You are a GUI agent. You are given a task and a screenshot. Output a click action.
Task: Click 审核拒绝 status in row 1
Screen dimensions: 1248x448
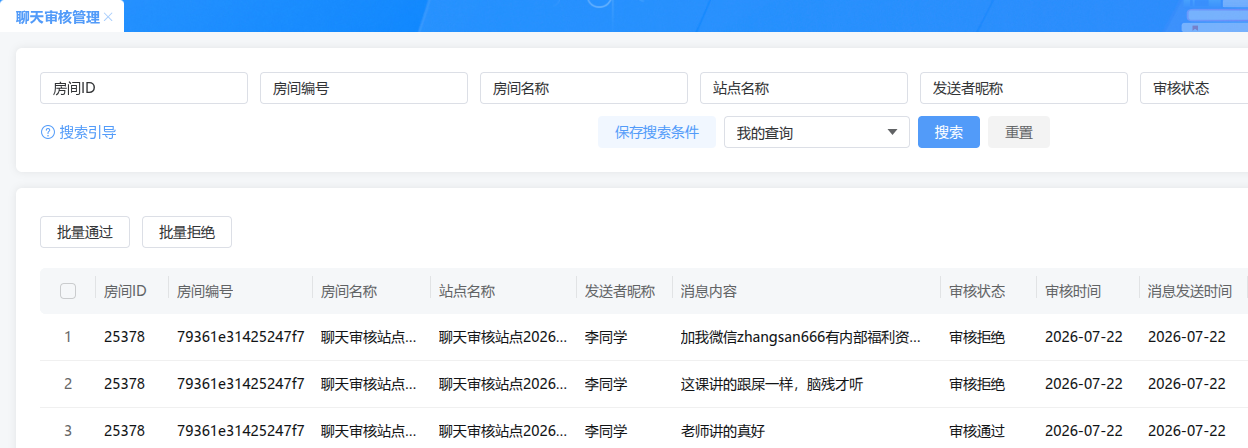click(977, 337)
